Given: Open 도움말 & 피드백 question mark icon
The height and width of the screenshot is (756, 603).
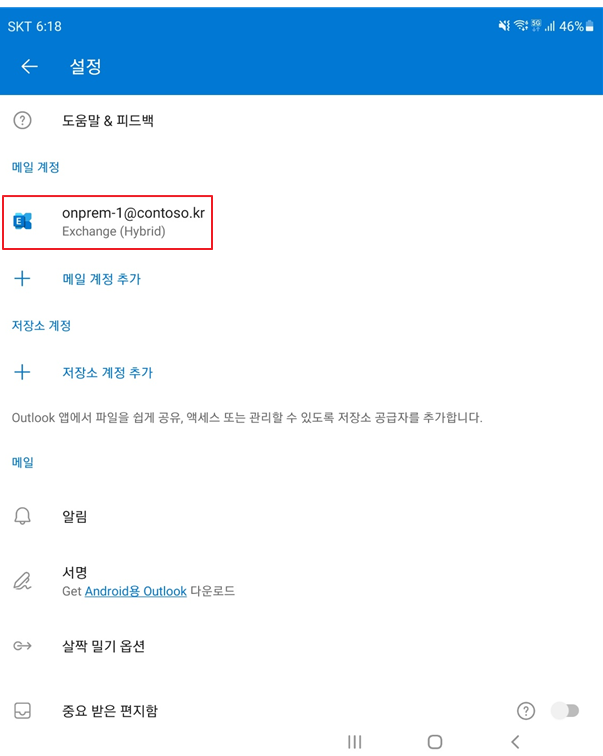Looking at the screenshot, I should [22, 120].
